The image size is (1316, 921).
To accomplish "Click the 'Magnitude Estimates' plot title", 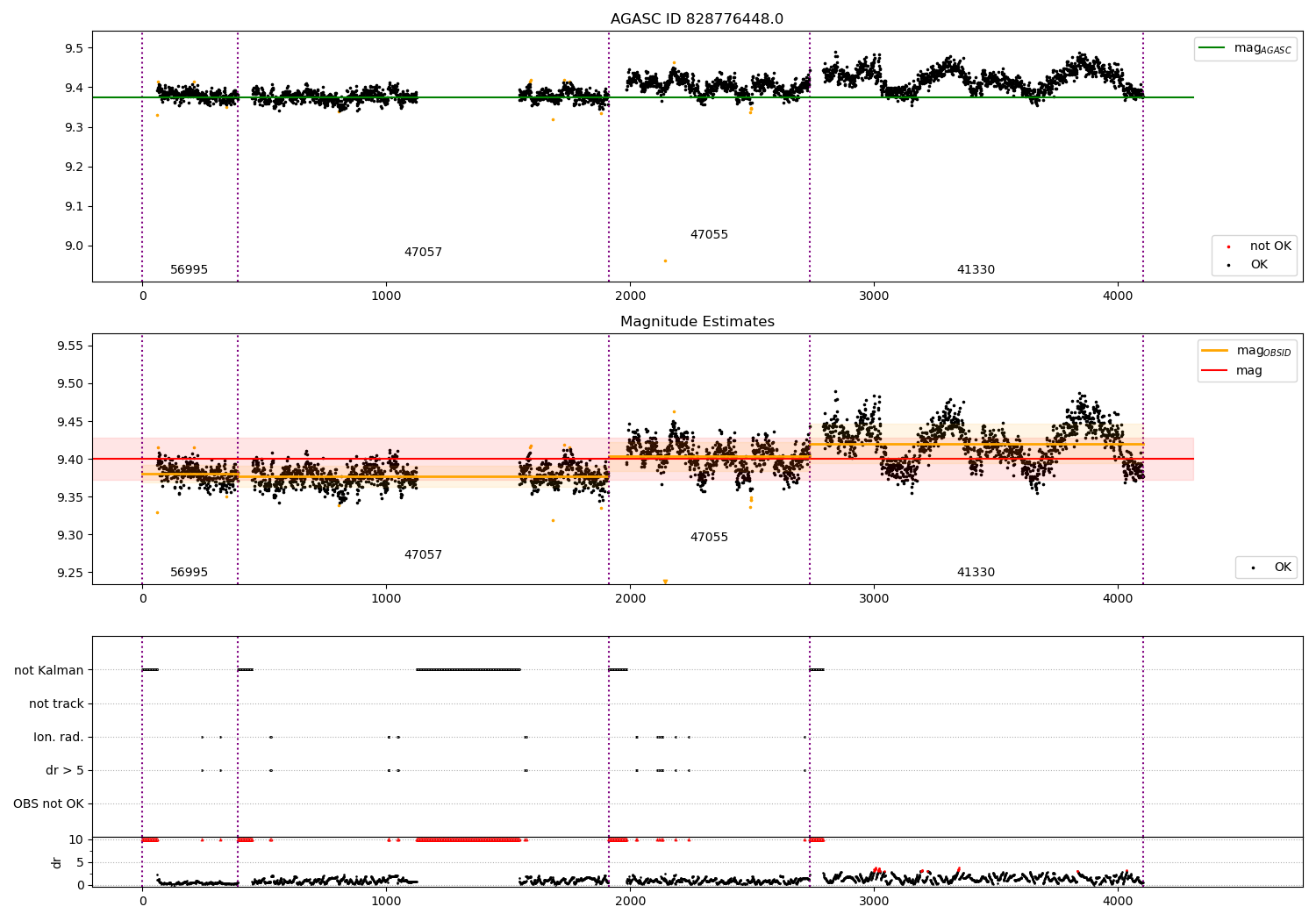I will pyautogui.click(x=697, y=322).
